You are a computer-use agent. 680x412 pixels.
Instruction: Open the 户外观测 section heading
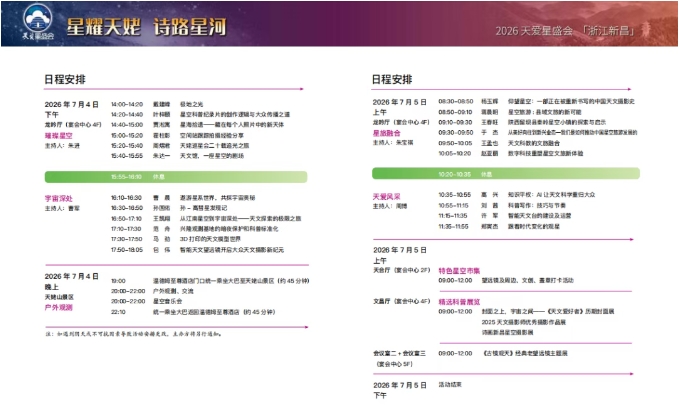click(x=59, y=307)
